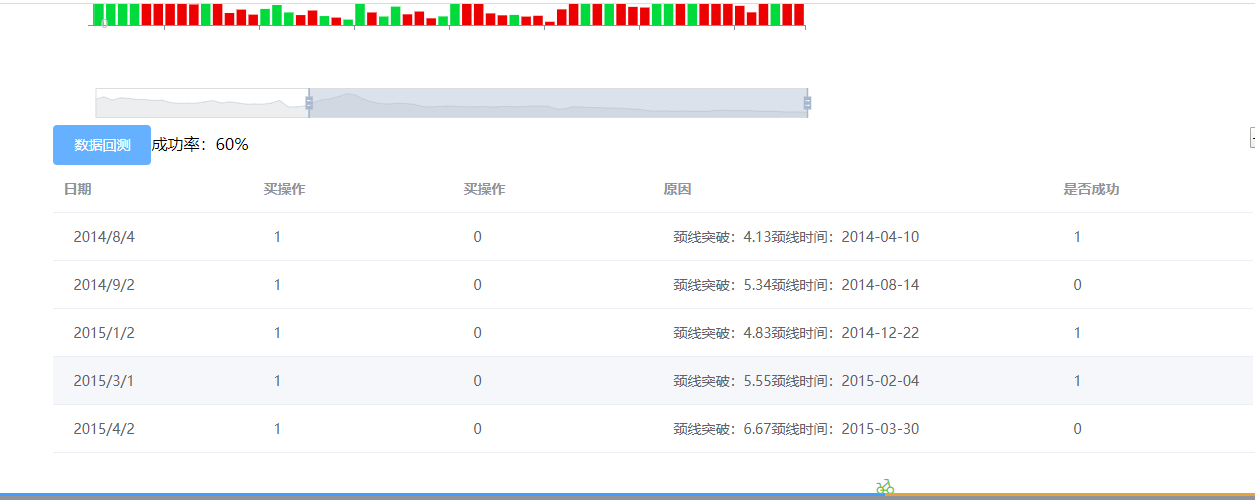Click the 0 value in the 2015/3/1 row
This screenshot has width=1255, height=500.
(x=477, y=381)
